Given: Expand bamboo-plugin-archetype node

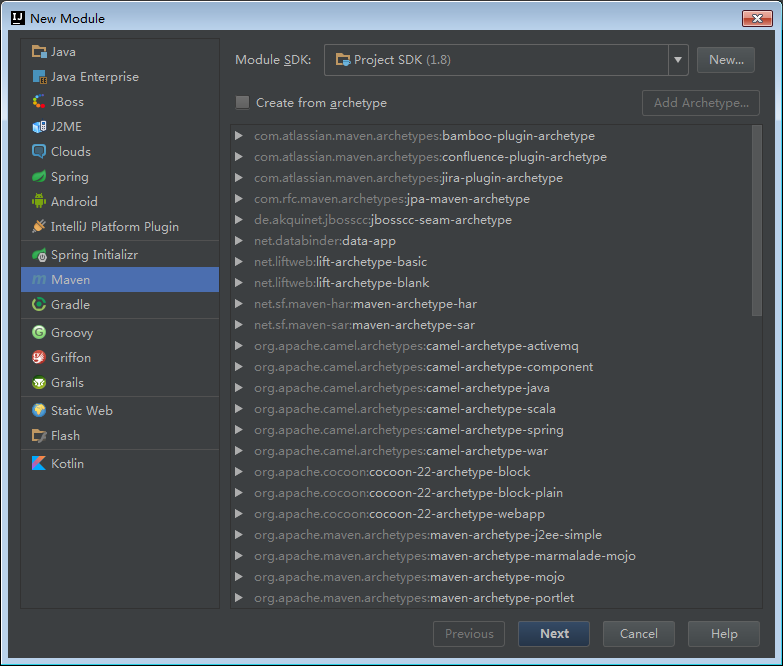Looking at the screenshot, I should click(239, 136).
